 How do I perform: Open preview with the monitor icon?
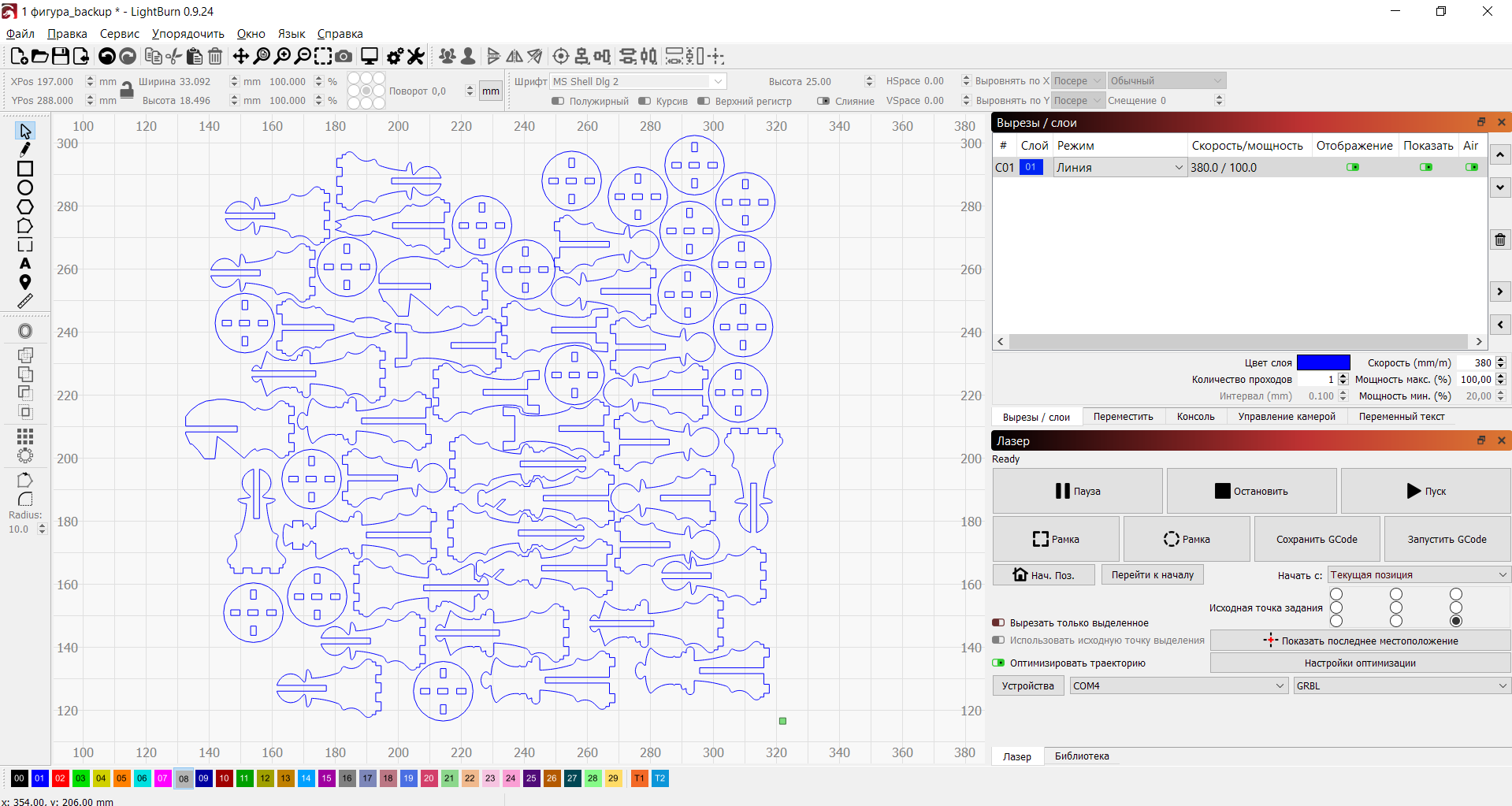[x=370, y=56]
